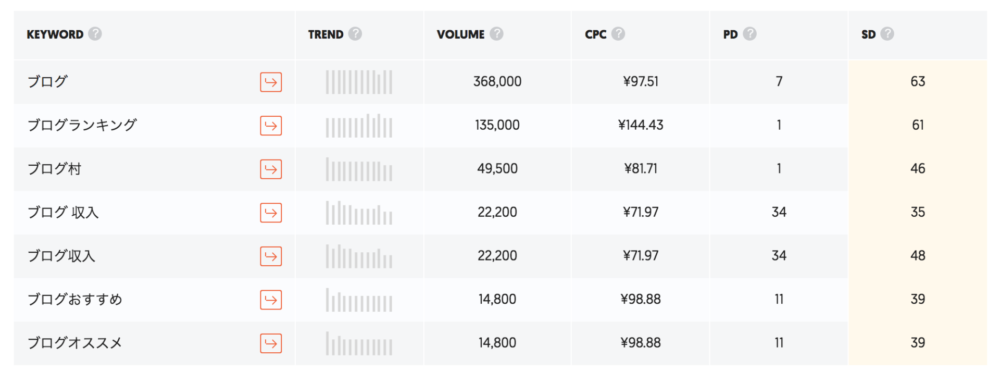Screen dimensions: 1000x382
Task: Select the ブログランキング keyword text
Action: pyautogui.click(x=82, y=126)
